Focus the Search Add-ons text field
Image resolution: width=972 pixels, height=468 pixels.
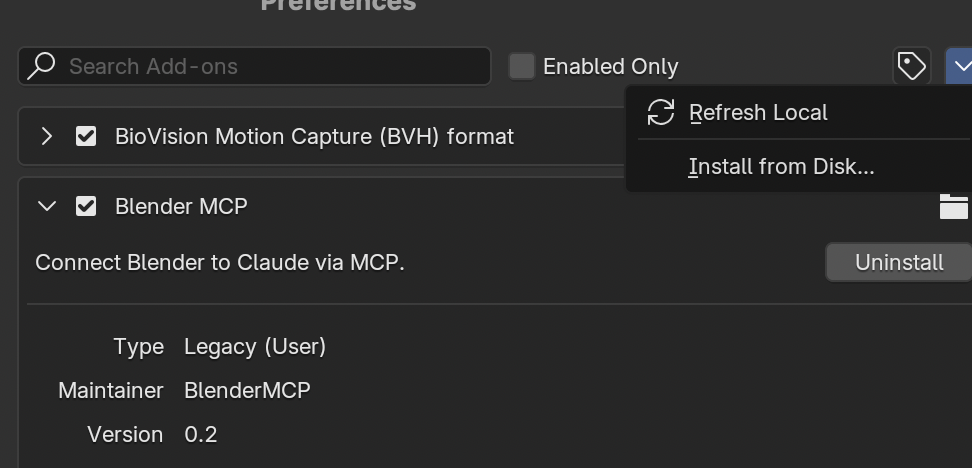coord(254,66)
